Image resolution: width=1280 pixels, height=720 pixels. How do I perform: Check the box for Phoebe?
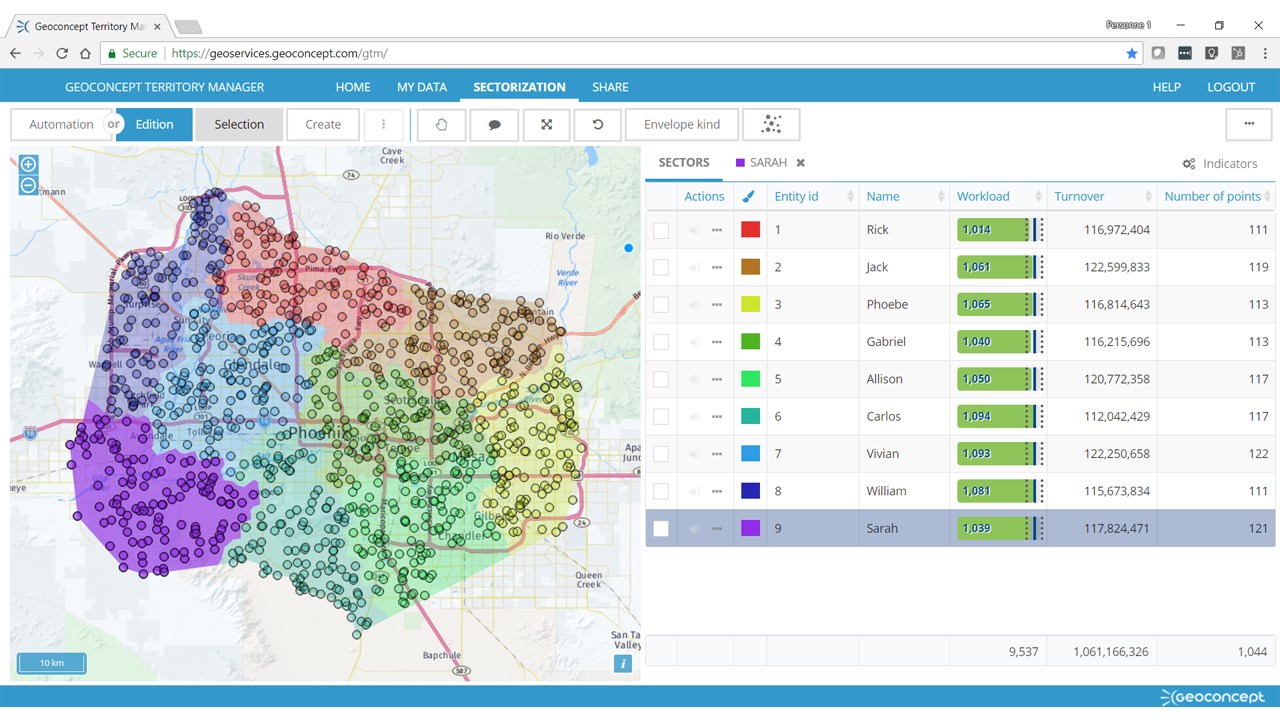click(x=661, y=305)
